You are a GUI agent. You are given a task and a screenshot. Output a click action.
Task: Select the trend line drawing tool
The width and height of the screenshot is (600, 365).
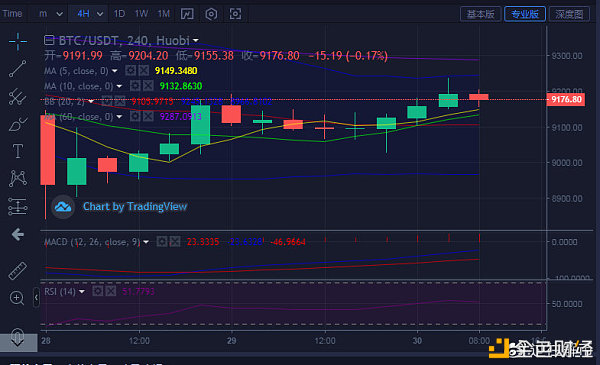click(18, 69)
